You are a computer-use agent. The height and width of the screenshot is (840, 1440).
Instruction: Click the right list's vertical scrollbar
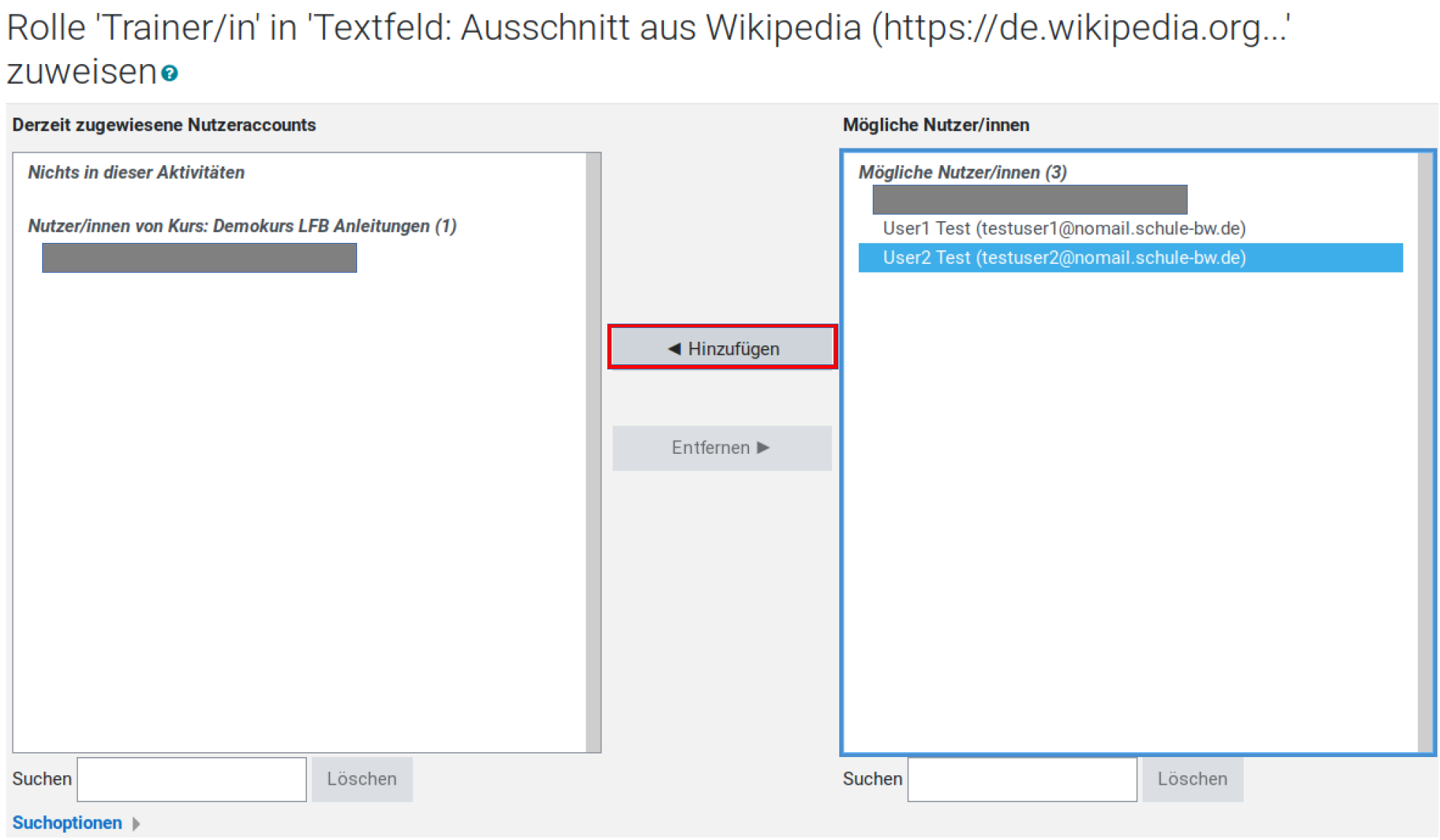1425,451
